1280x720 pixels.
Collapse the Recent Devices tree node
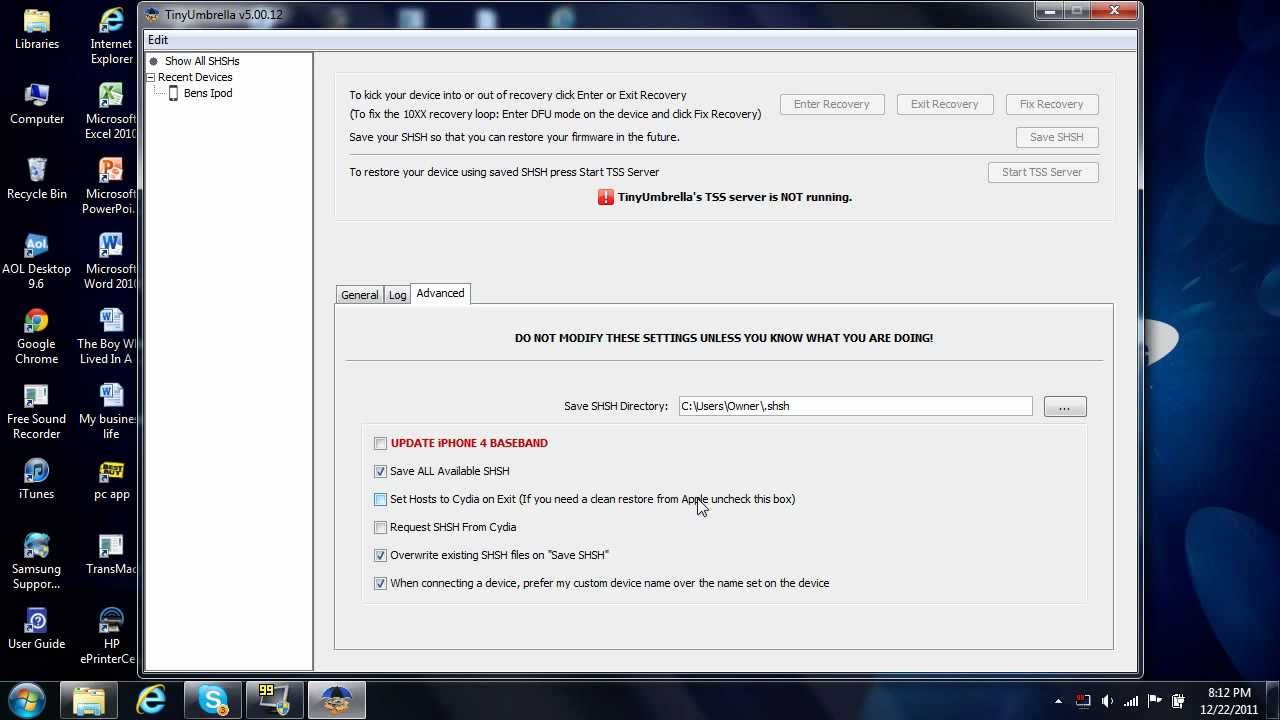coord(151,77)
